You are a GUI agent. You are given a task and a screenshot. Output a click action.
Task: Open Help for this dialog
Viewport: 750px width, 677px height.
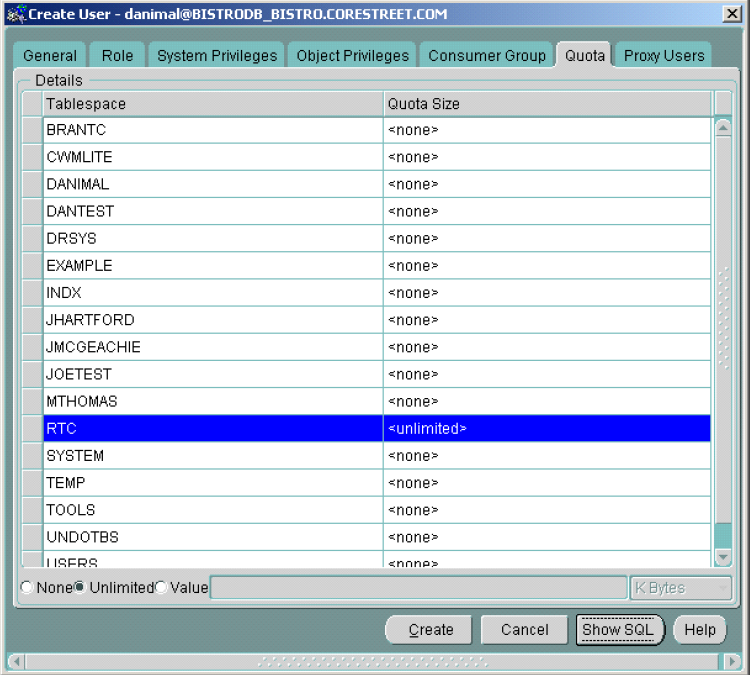[700, 630]
